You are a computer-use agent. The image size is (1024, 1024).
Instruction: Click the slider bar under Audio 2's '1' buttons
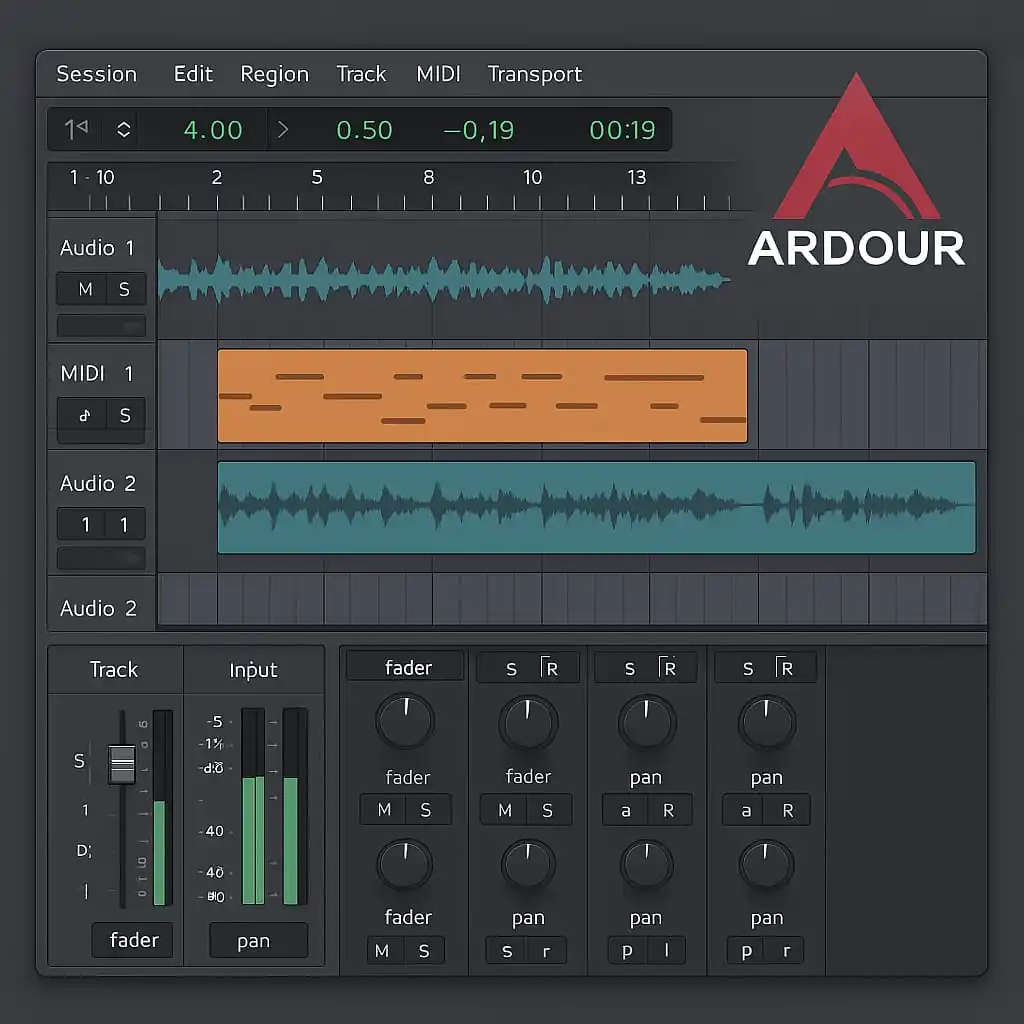click(101, 558)
